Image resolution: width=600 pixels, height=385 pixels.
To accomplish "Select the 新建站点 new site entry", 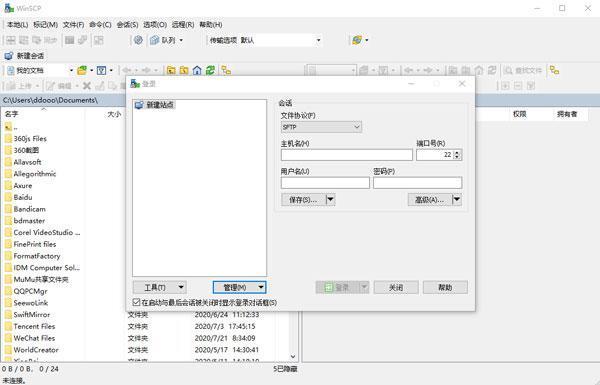I will click(x=155, y=105).
